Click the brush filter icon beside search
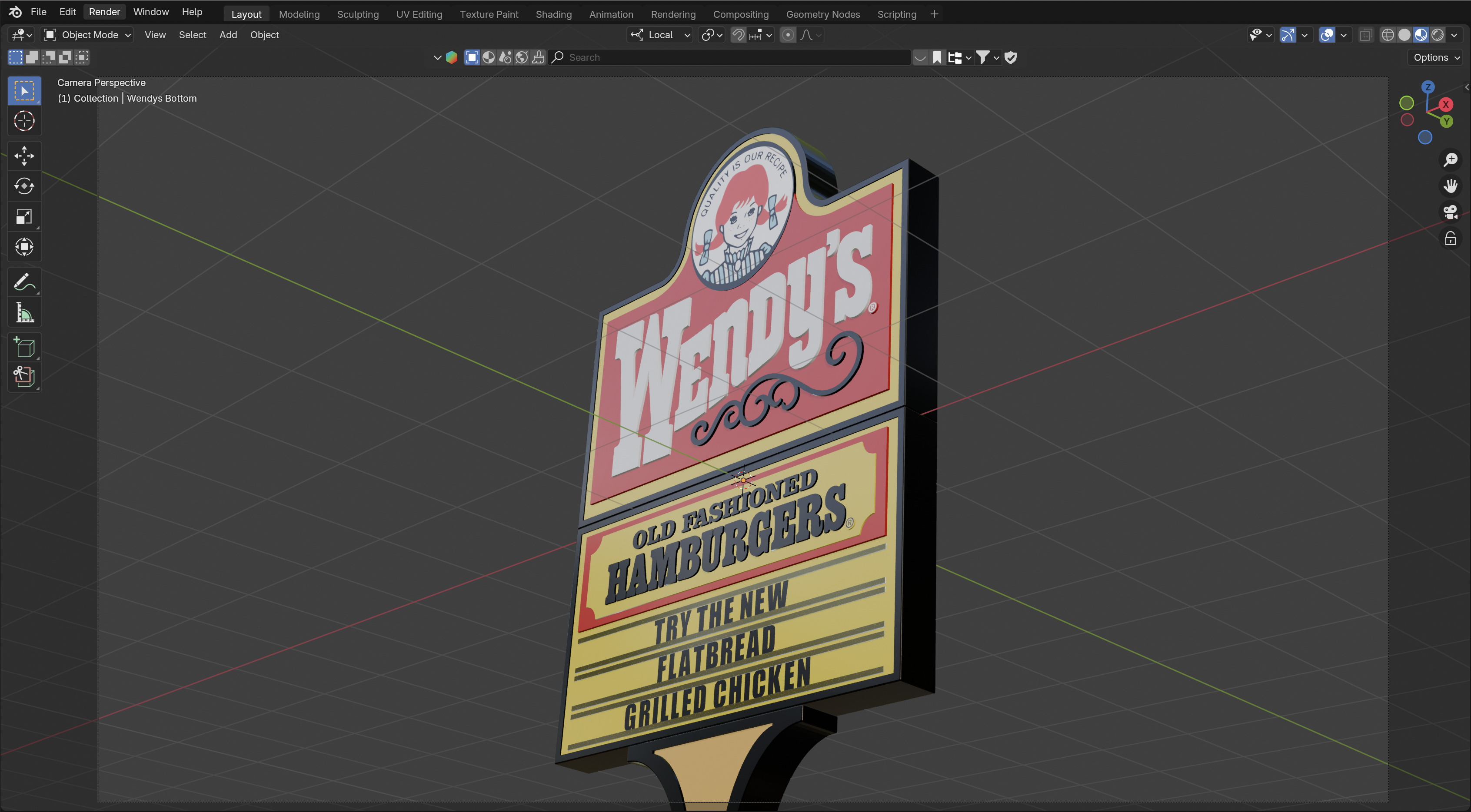The image size is (1471, 812). 538,57
